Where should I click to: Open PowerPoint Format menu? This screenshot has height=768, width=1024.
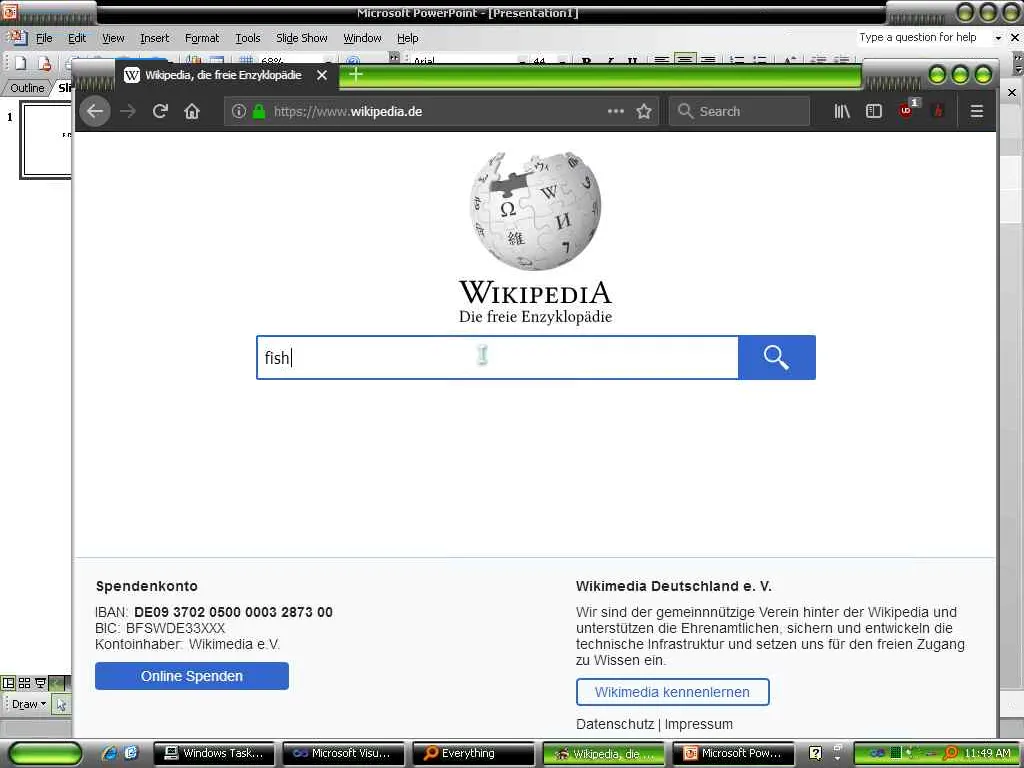pos(202,38)
